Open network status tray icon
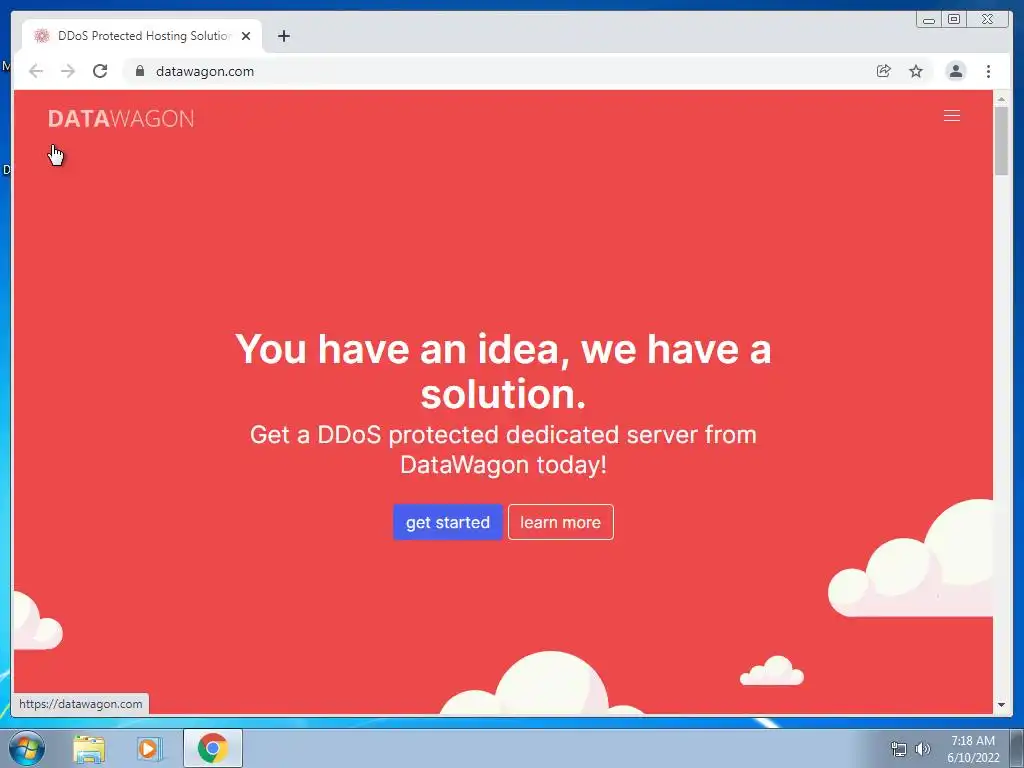 click(x=899, y=749)
